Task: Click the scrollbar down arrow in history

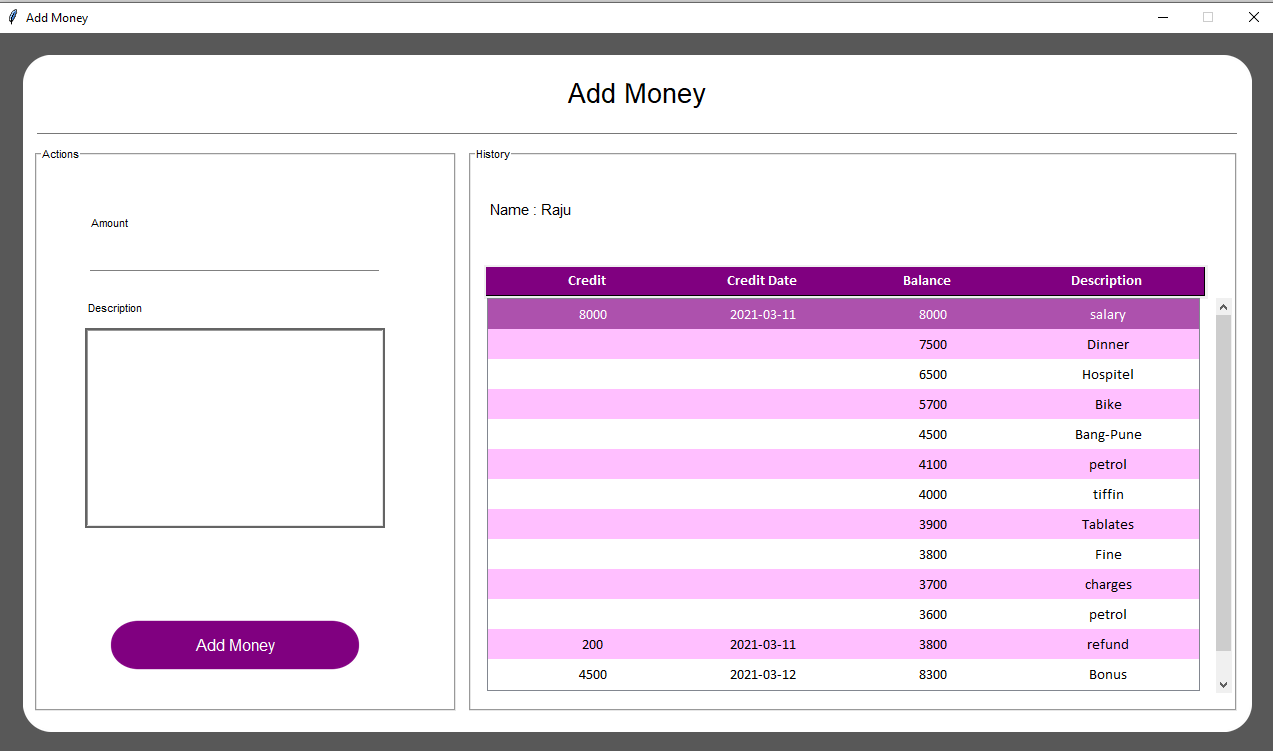Action: (x=1224, y=684)
